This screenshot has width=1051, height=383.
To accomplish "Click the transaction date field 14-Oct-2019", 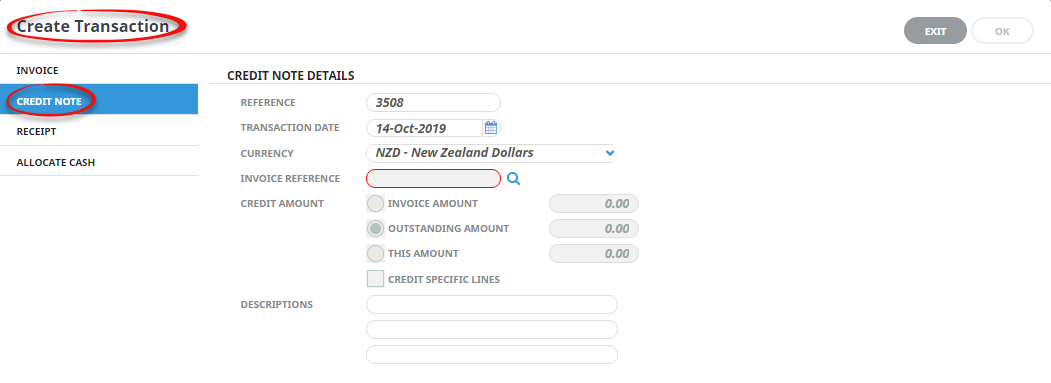I will pos(424,127).
